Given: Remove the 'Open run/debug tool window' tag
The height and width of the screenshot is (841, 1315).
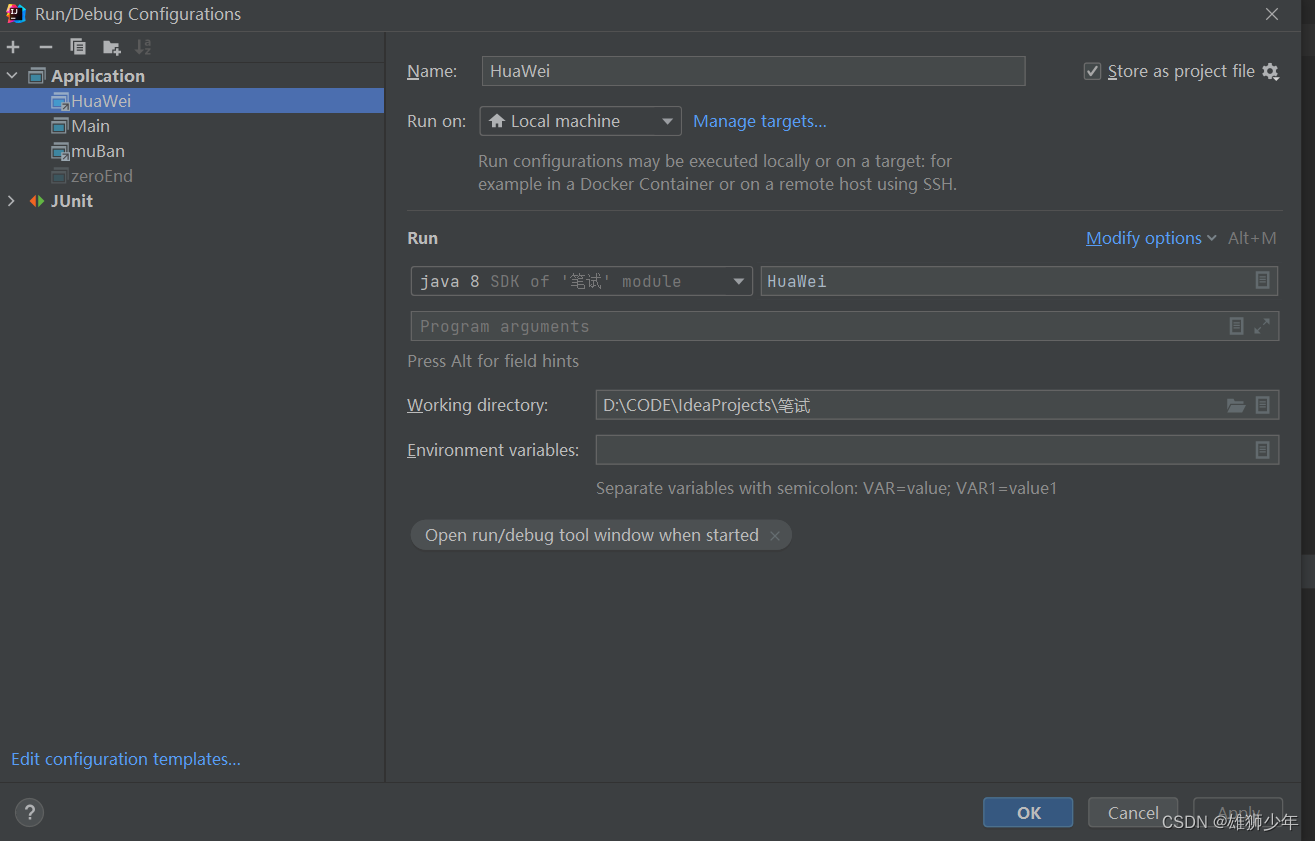Looking at the screenshot, I should 774,536.
